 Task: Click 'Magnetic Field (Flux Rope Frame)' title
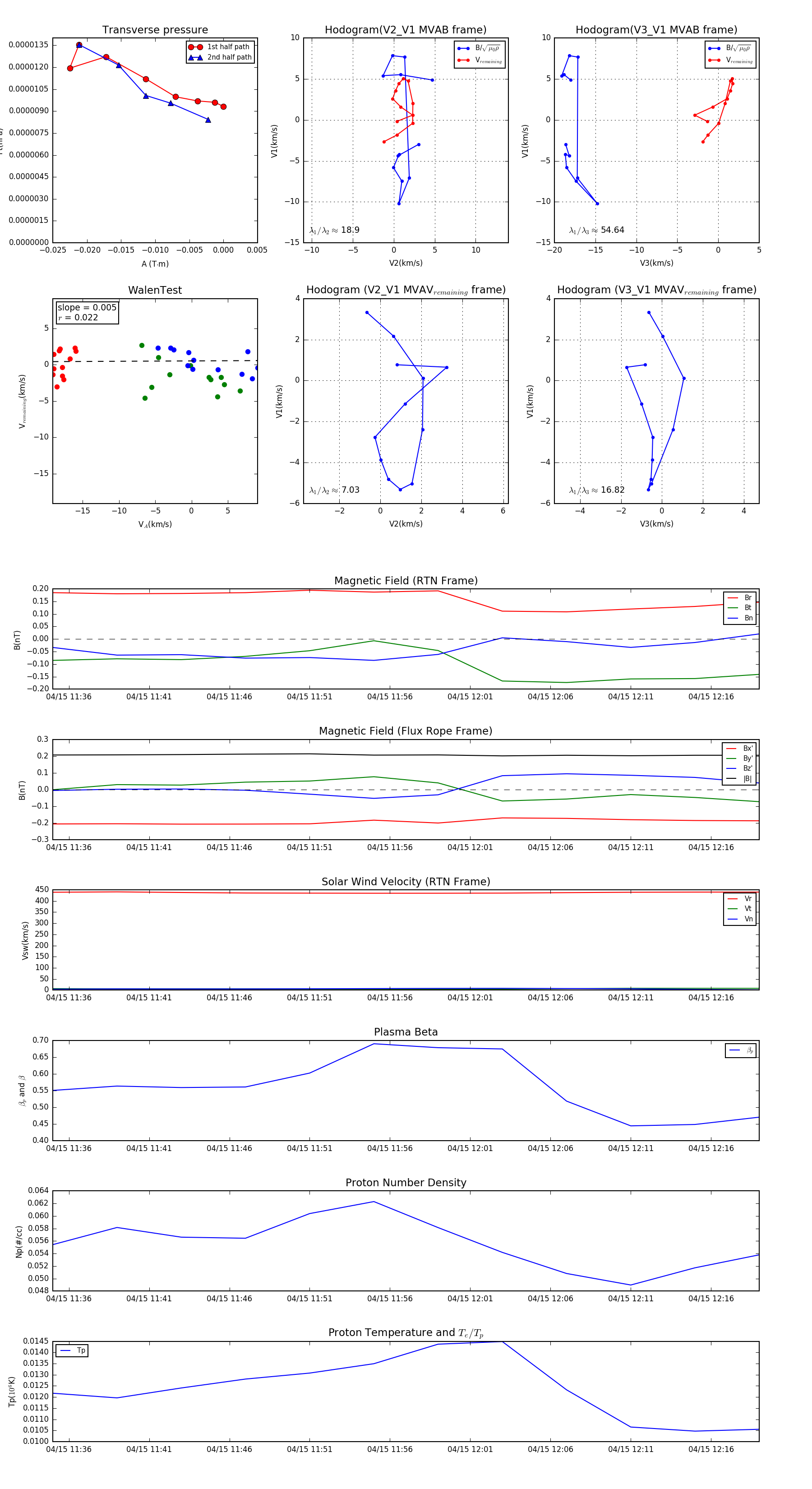pyautogui.click(x=406, y=731)
